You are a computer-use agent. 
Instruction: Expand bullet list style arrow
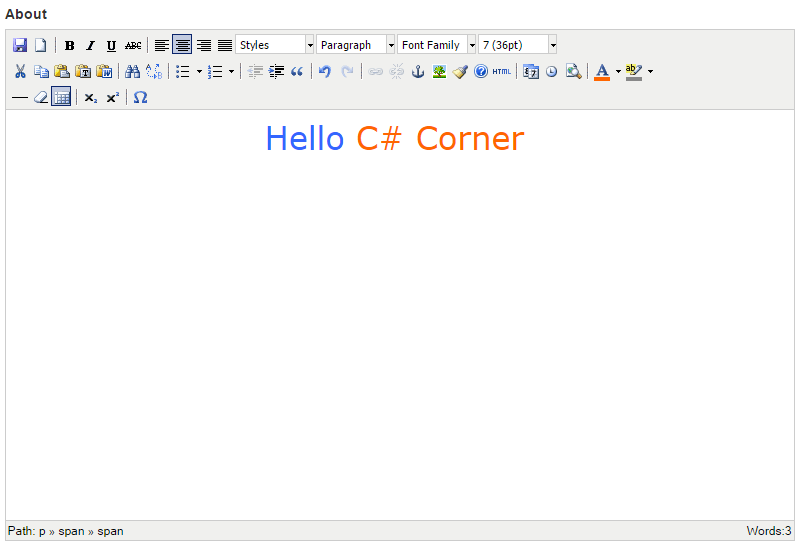pyautogui.click(x=199, y=72)
